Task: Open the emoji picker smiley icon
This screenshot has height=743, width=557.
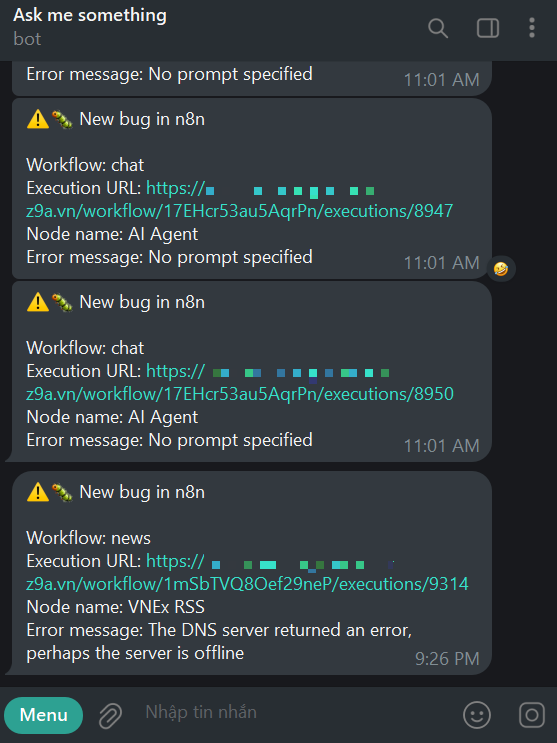Action: (x=476, y=715)
